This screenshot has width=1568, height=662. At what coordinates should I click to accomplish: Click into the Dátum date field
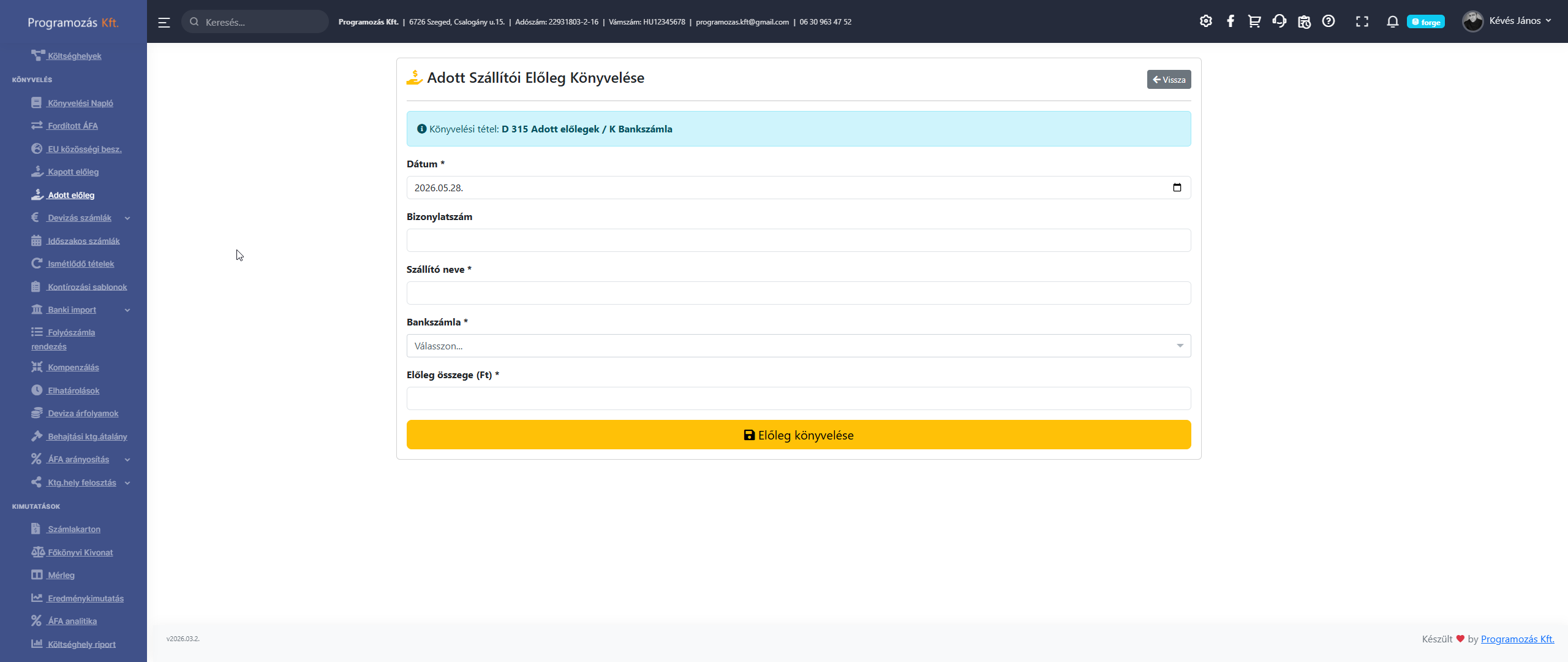click(798, 188)
